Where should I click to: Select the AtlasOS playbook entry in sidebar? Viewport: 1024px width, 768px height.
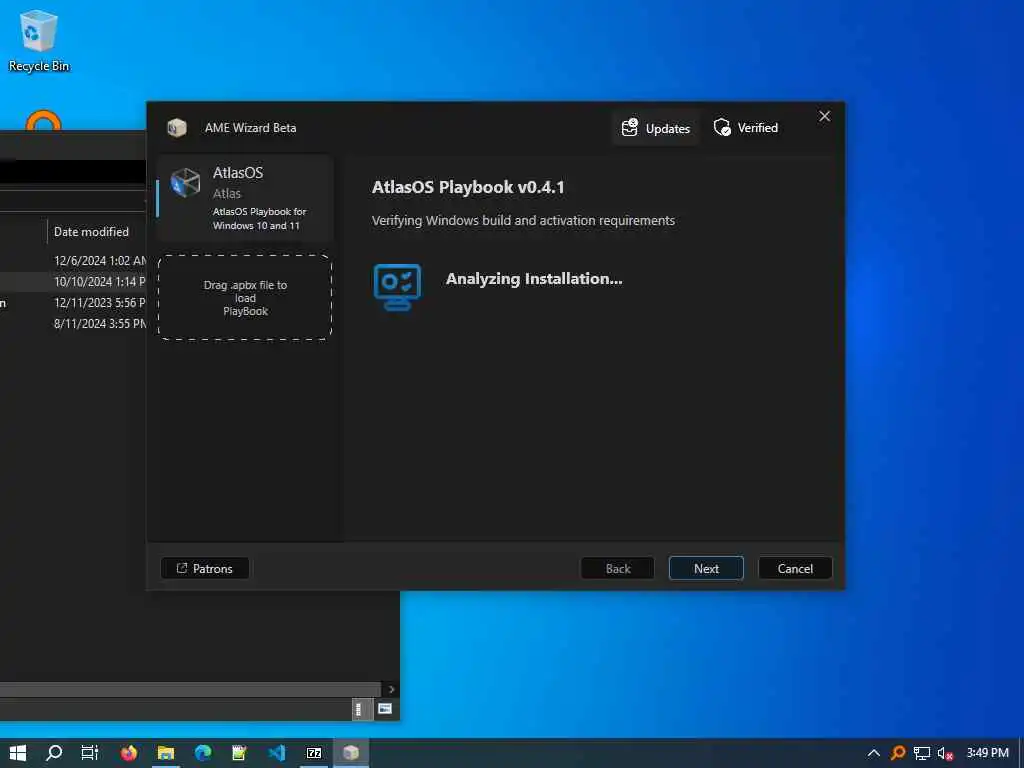[x=246, y=198]
